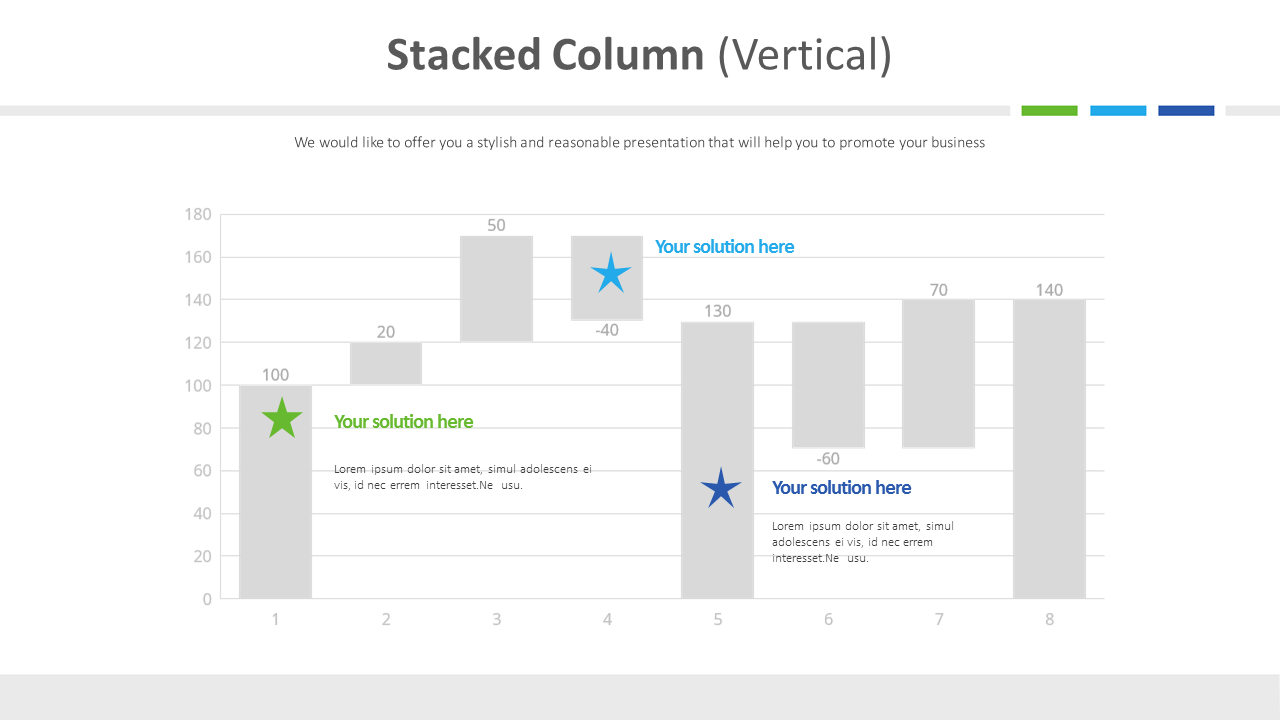The width and height of the screenshot is (1280, 720).
Task: Click the floating bar labeled -60
Action: [828, 384]
